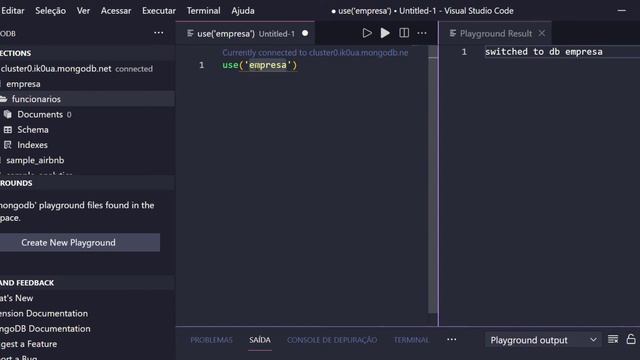Click the Indexes icon

tap(8, 145)
